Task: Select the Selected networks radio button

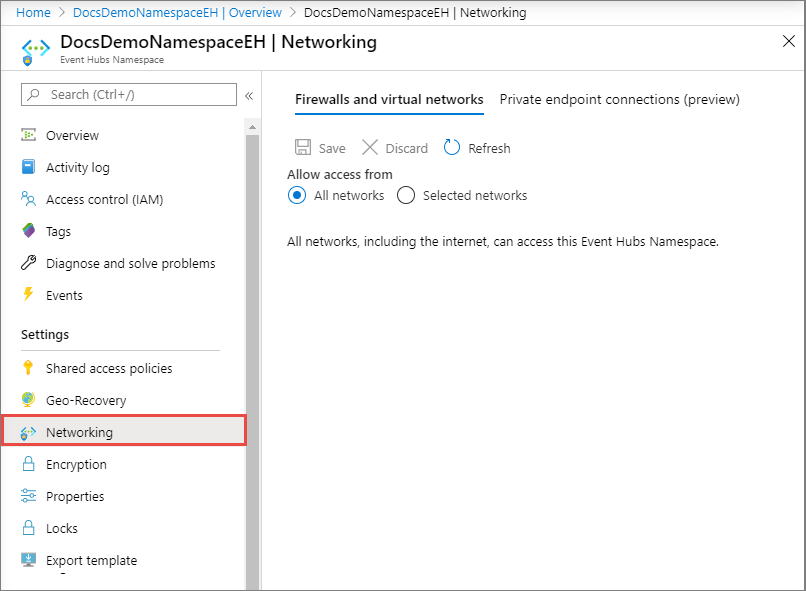Action: pyautogui.click(x=406, y=195)
